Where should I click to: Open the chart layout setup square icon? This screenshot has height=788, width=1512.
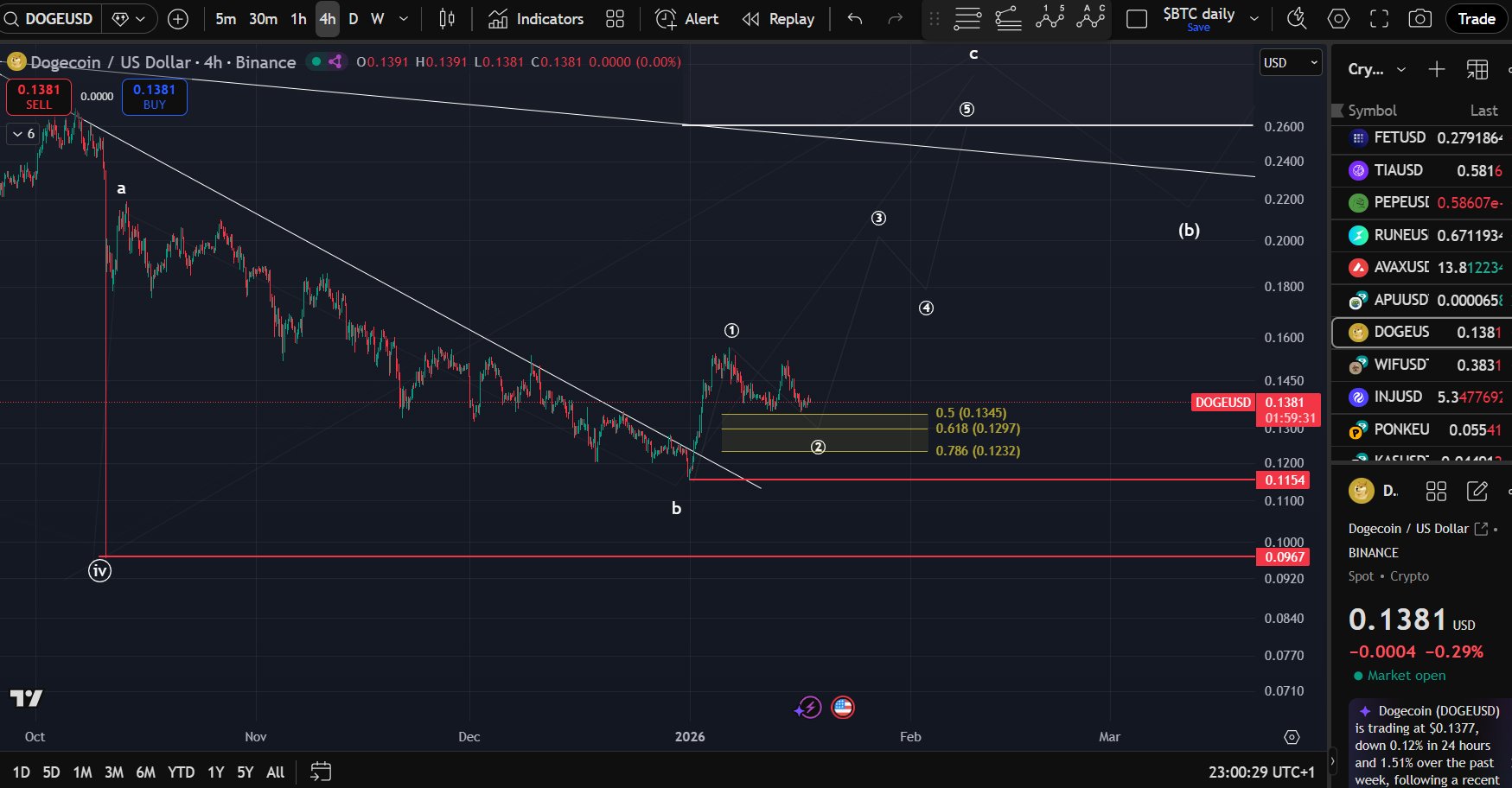click(1137, 19)
